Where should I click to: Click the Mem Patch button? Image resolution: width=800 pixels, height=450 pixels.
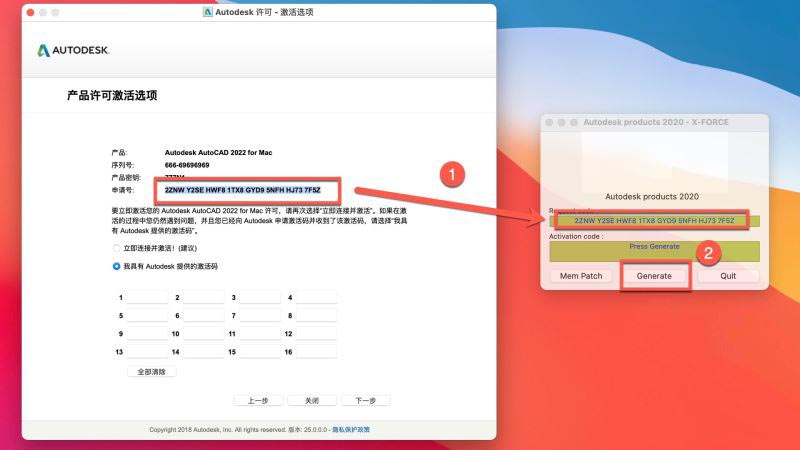coord(581,276)
